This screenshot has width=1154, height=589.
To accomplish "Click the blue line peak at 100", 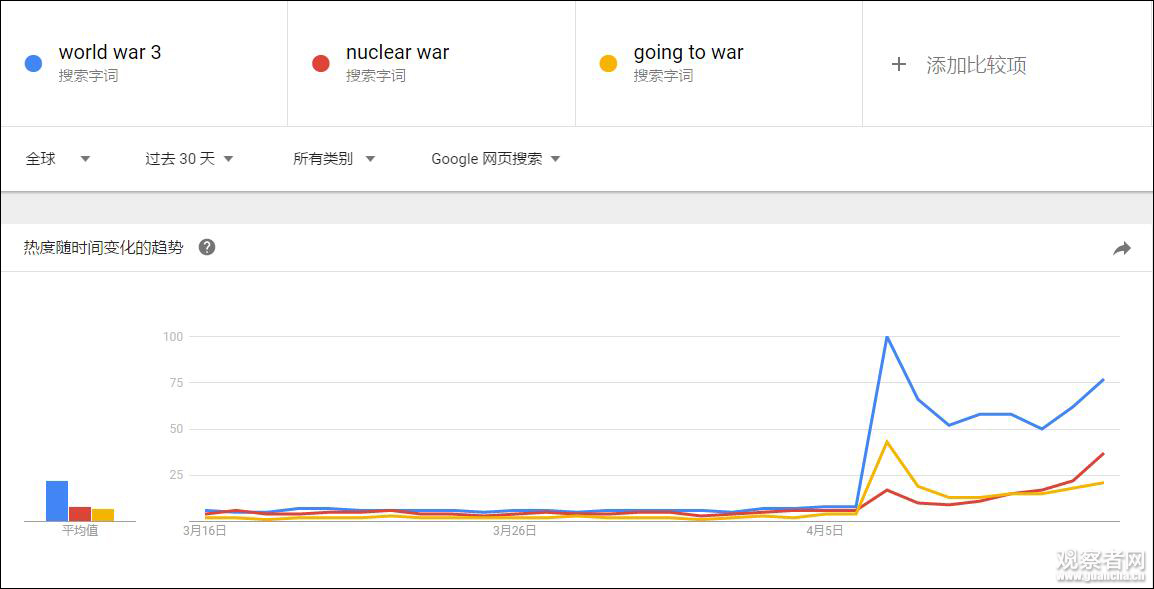I will click(x=887, y=337).
